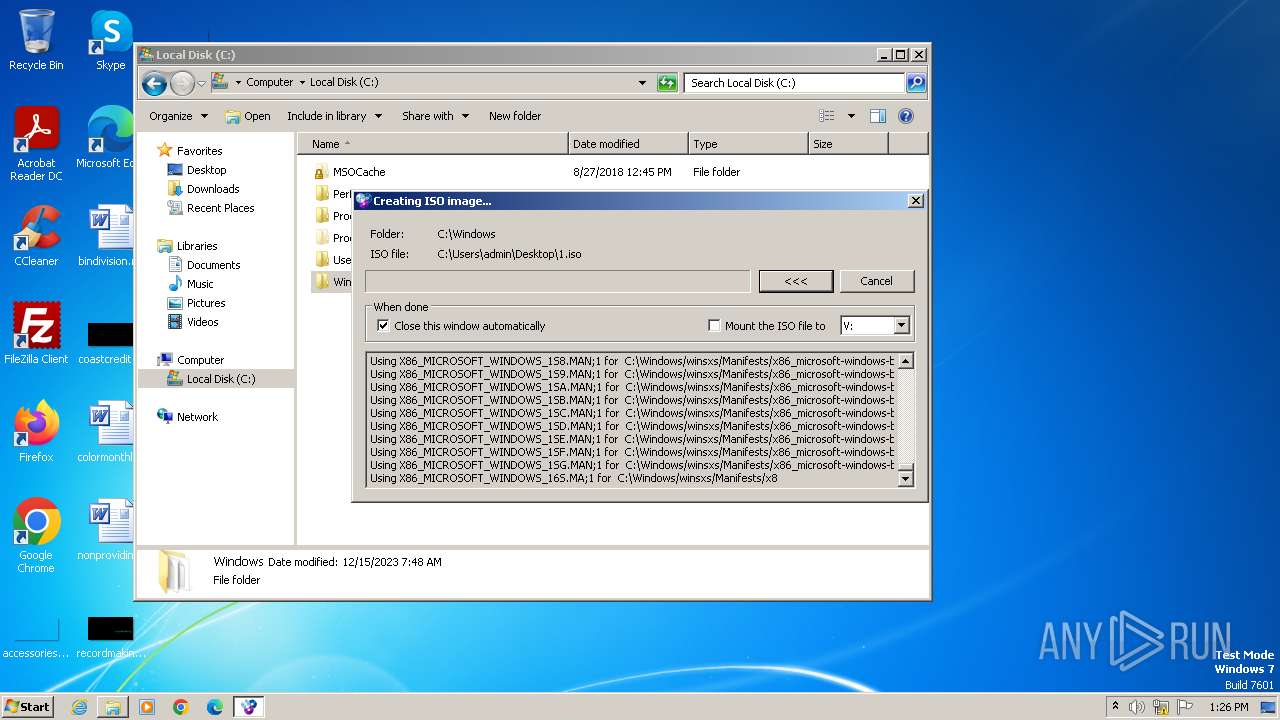This screenshot has width=1280, height=720.
Task: Click ISO creation progress bar
Action: (x=558, y=281)
